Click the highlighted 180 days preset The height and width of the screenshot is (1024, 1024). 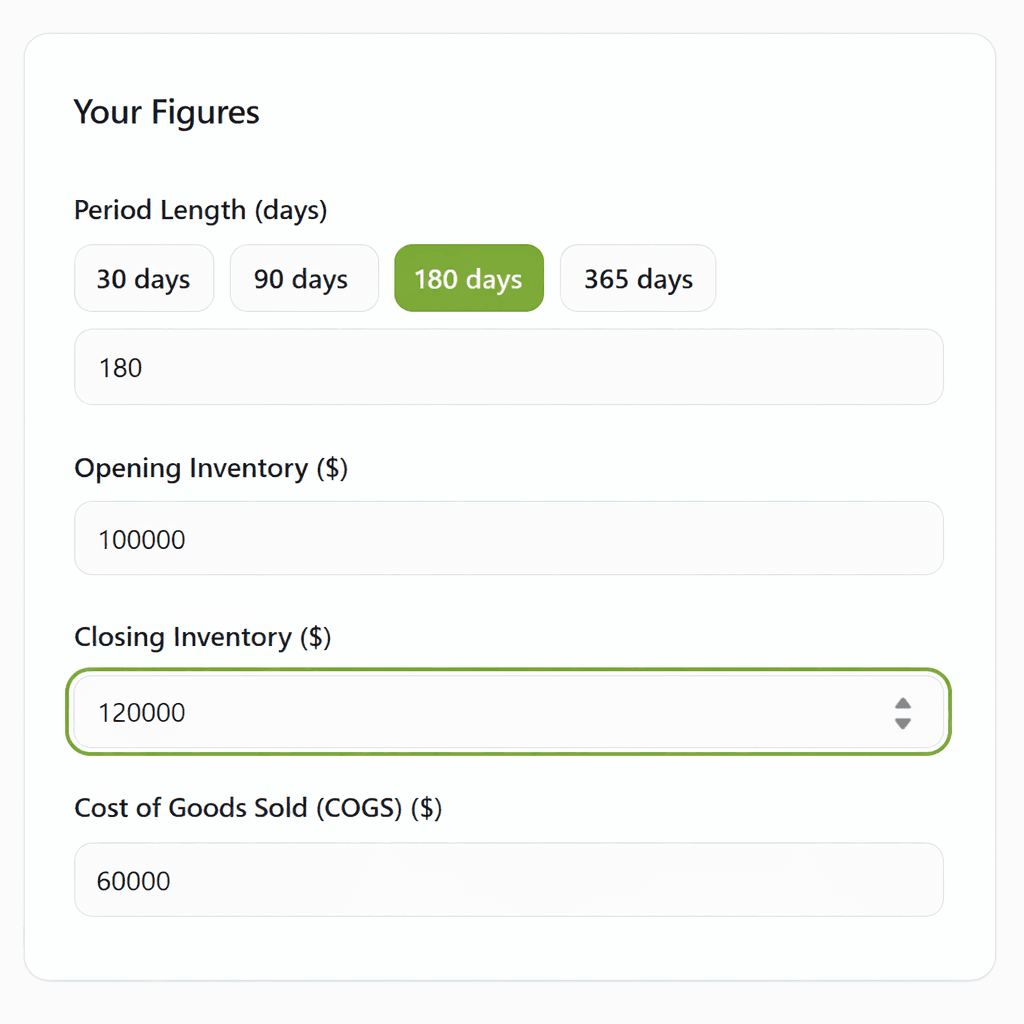click(468, 278)
